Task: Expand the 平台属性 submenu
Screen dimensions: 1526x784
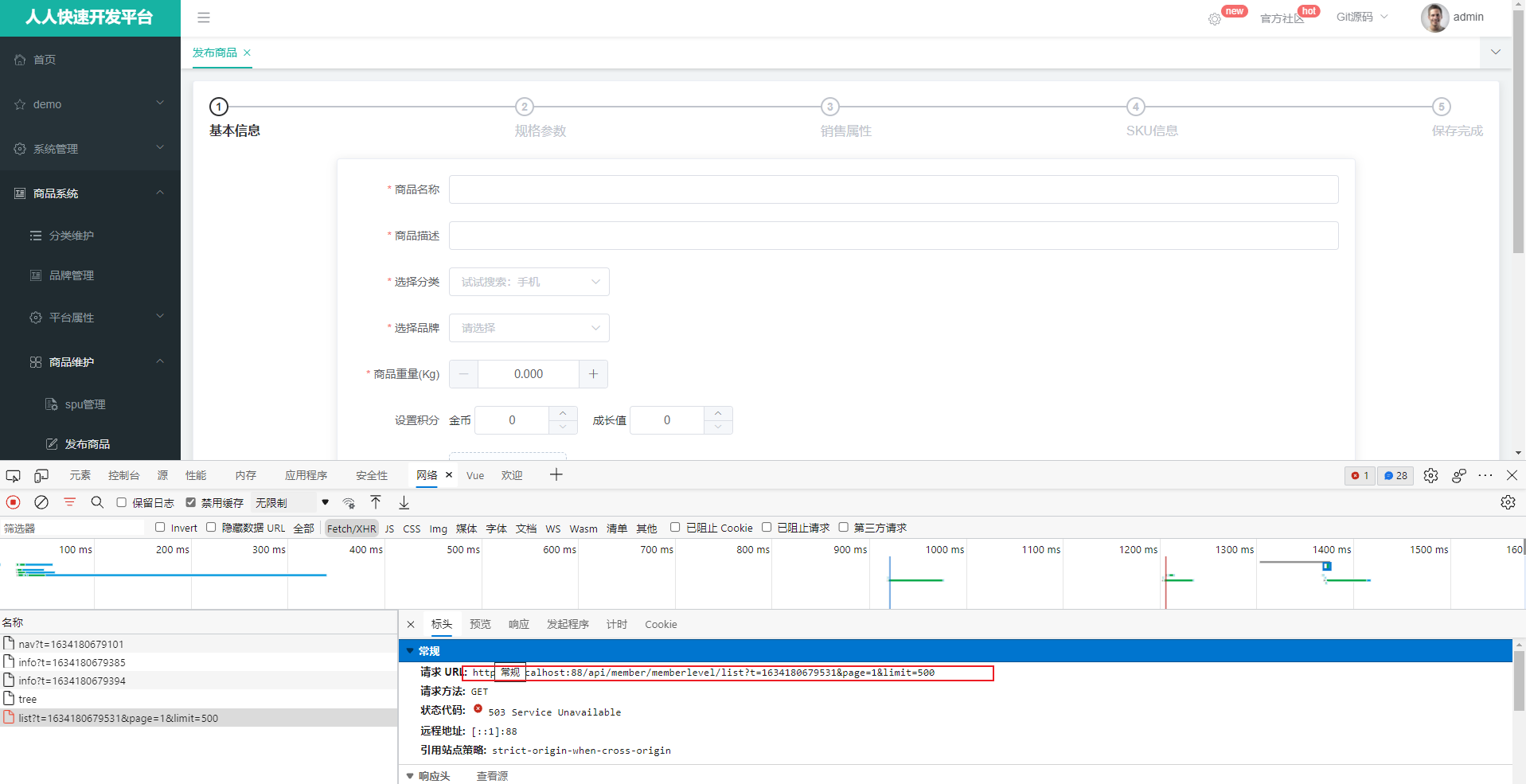Action: point(90,318)
